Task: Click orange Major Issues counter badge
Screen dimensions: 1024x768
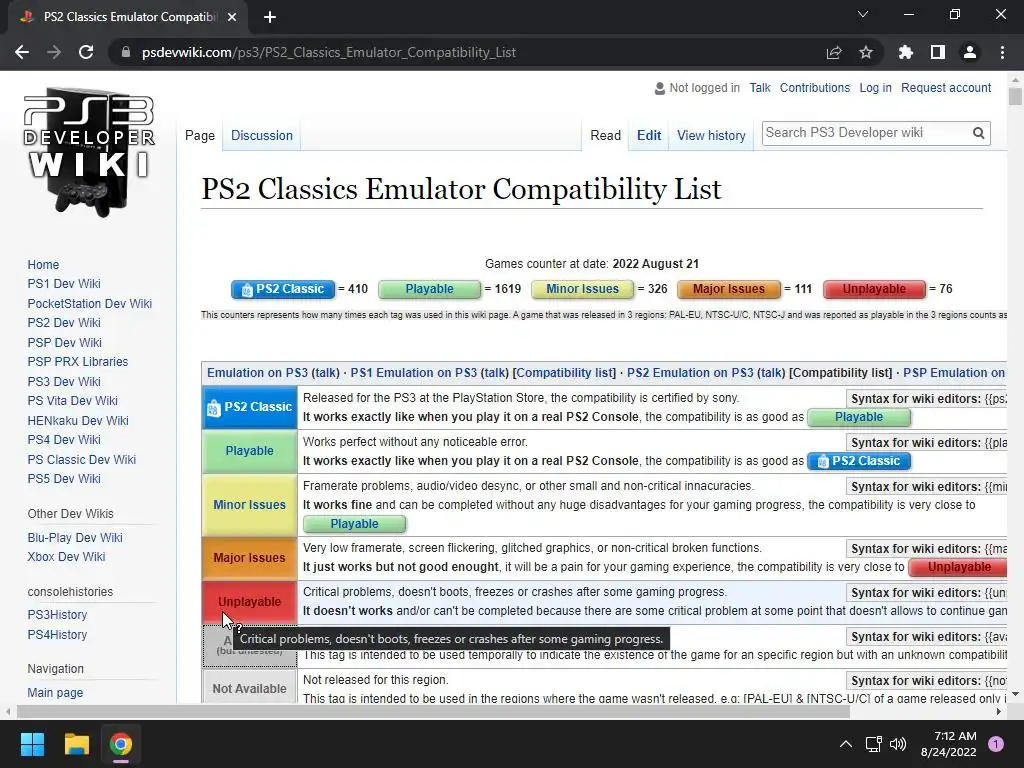Action: pyautogui.click(x=729, y=289)
